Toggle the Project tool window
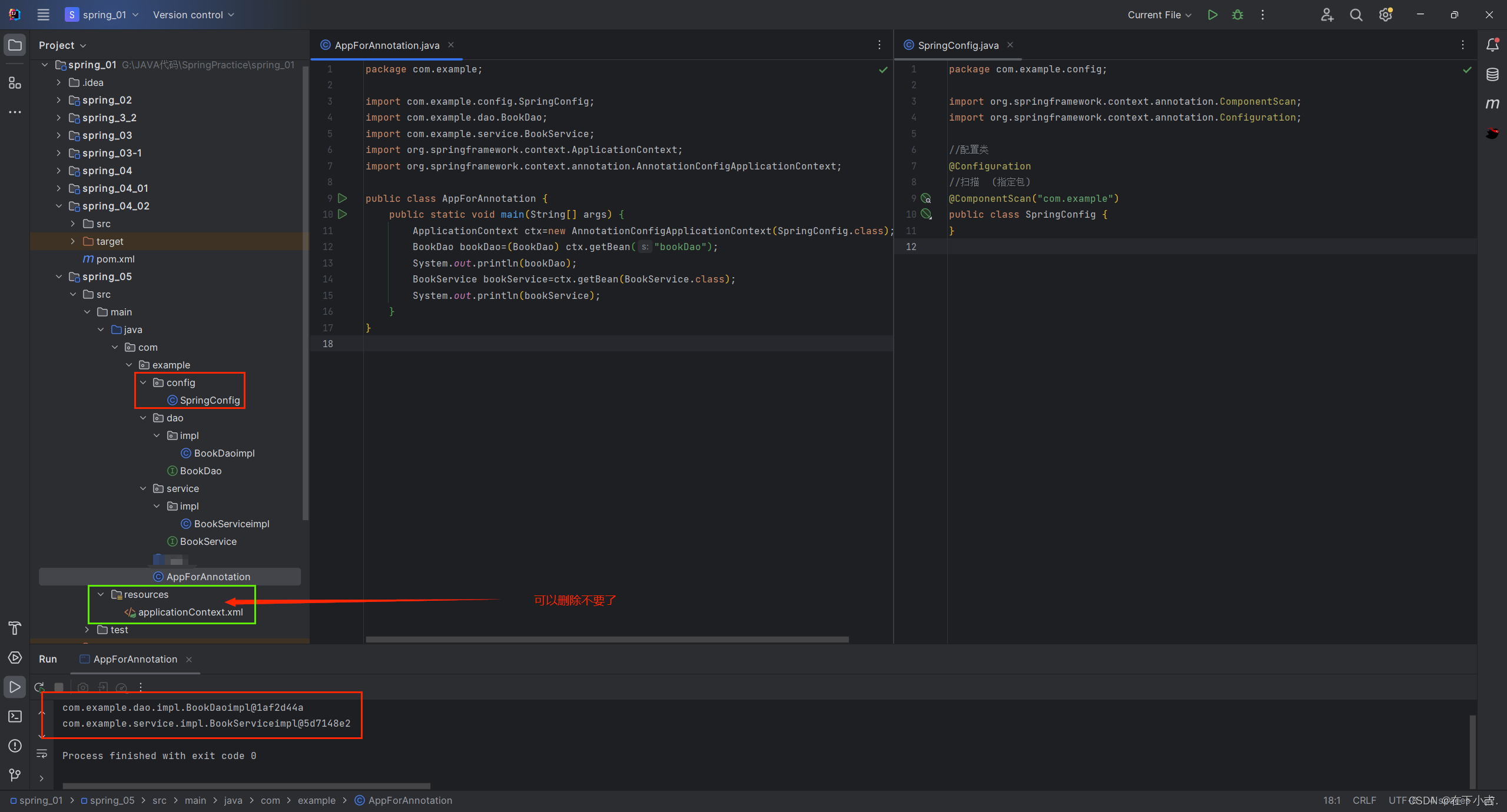Screen dimensions: 1507x812 point(15,45)
